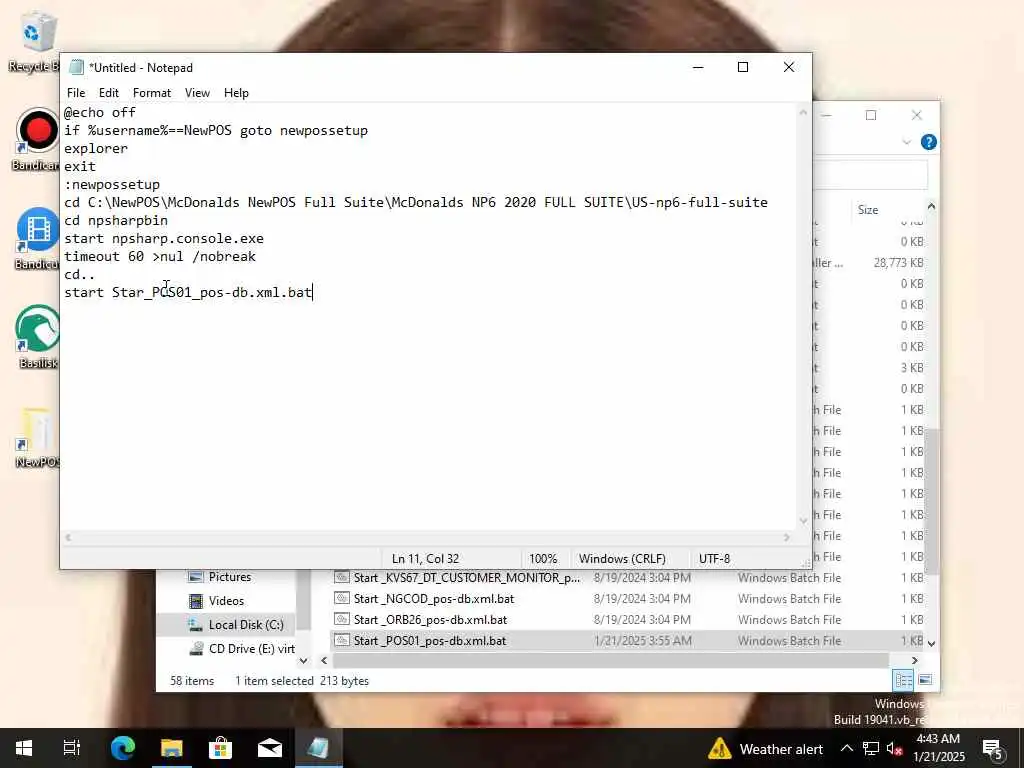1024x768 pixels.
Task: Select Start_KVS67_DT_CUSTOMER_MONITOR batch file
Action: [x=466, y=577]
